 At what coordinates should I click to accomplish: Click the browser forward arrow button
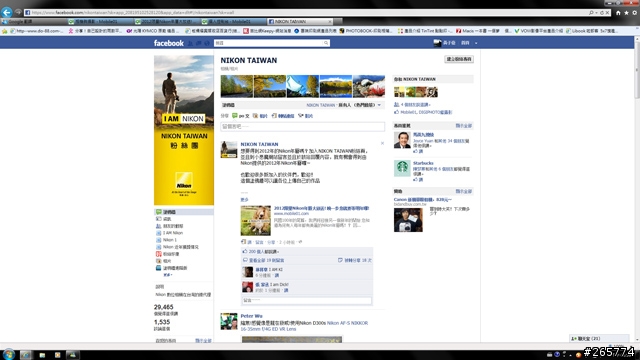[18, 12]
